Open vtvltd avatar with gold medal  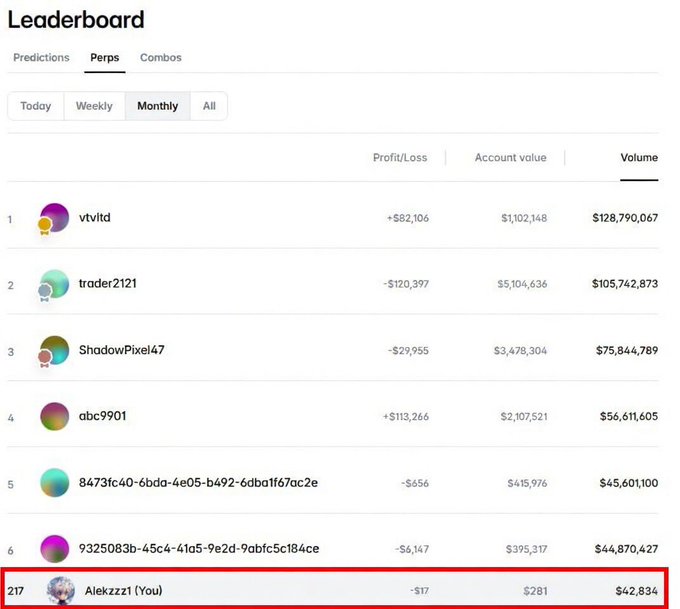point(53,218)
